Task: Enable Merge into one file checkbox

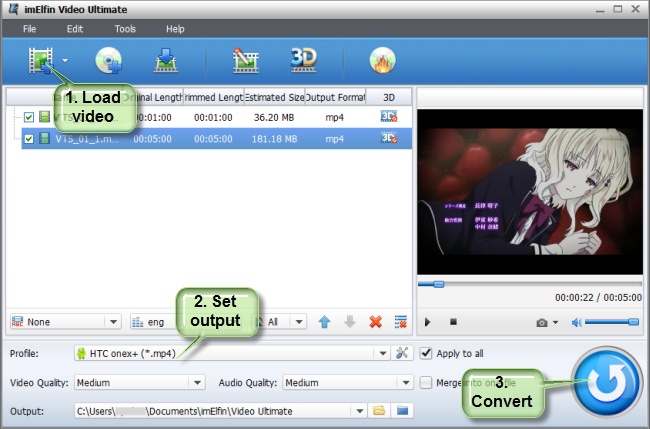Action: 426,382
